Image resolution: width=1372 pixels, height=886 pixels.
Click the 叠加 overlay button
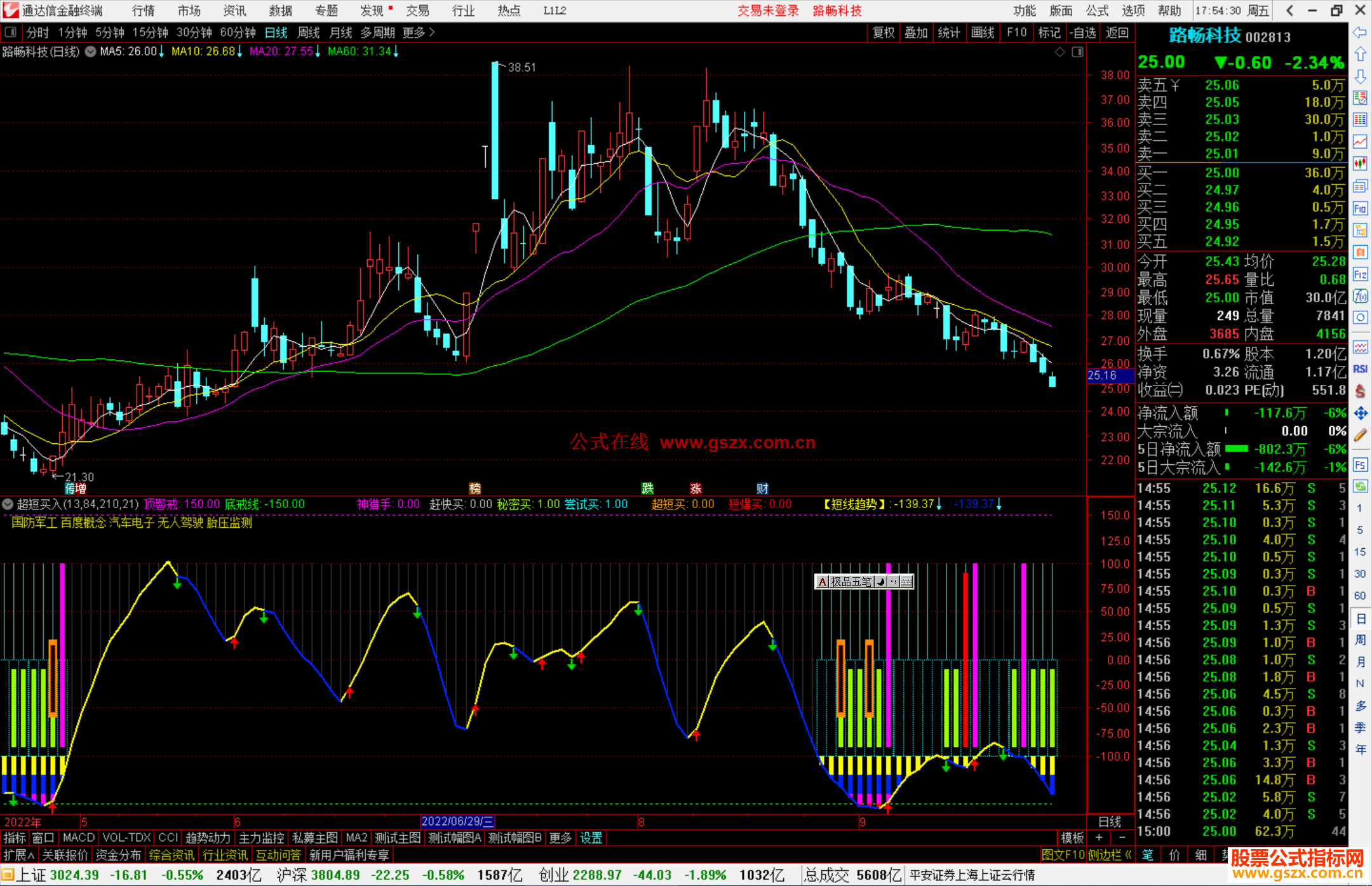tap(916, 32)
